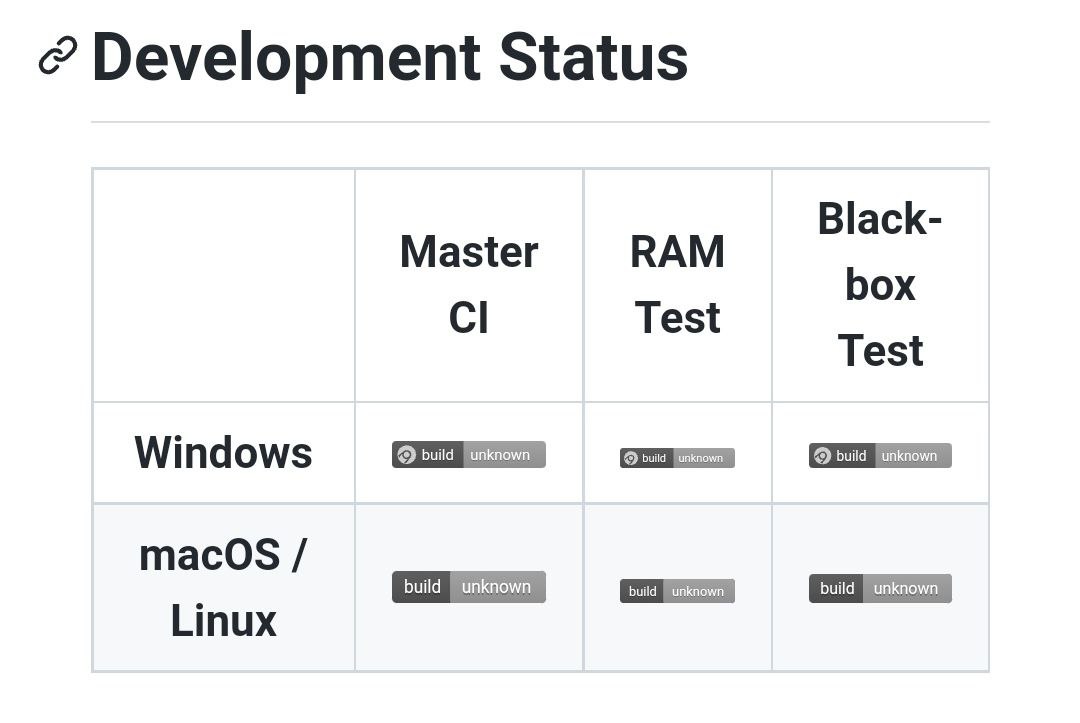The height and width of the screenshot is (723, 1080).
Task: Select the Development Status heading text
Action: (x=390, y=58)
